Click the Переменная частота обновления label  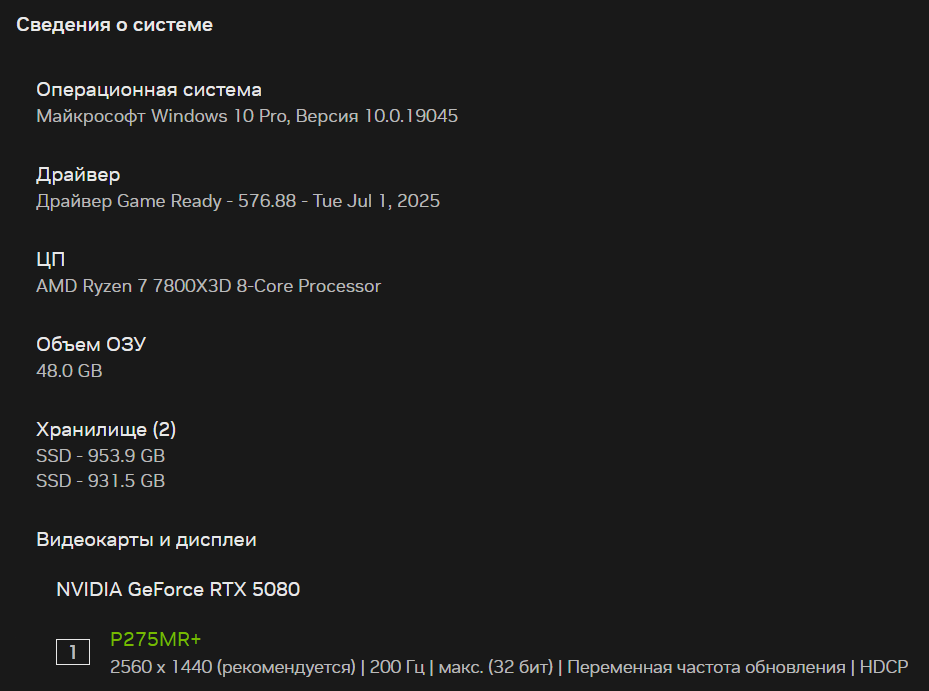(x=706, y=667)
